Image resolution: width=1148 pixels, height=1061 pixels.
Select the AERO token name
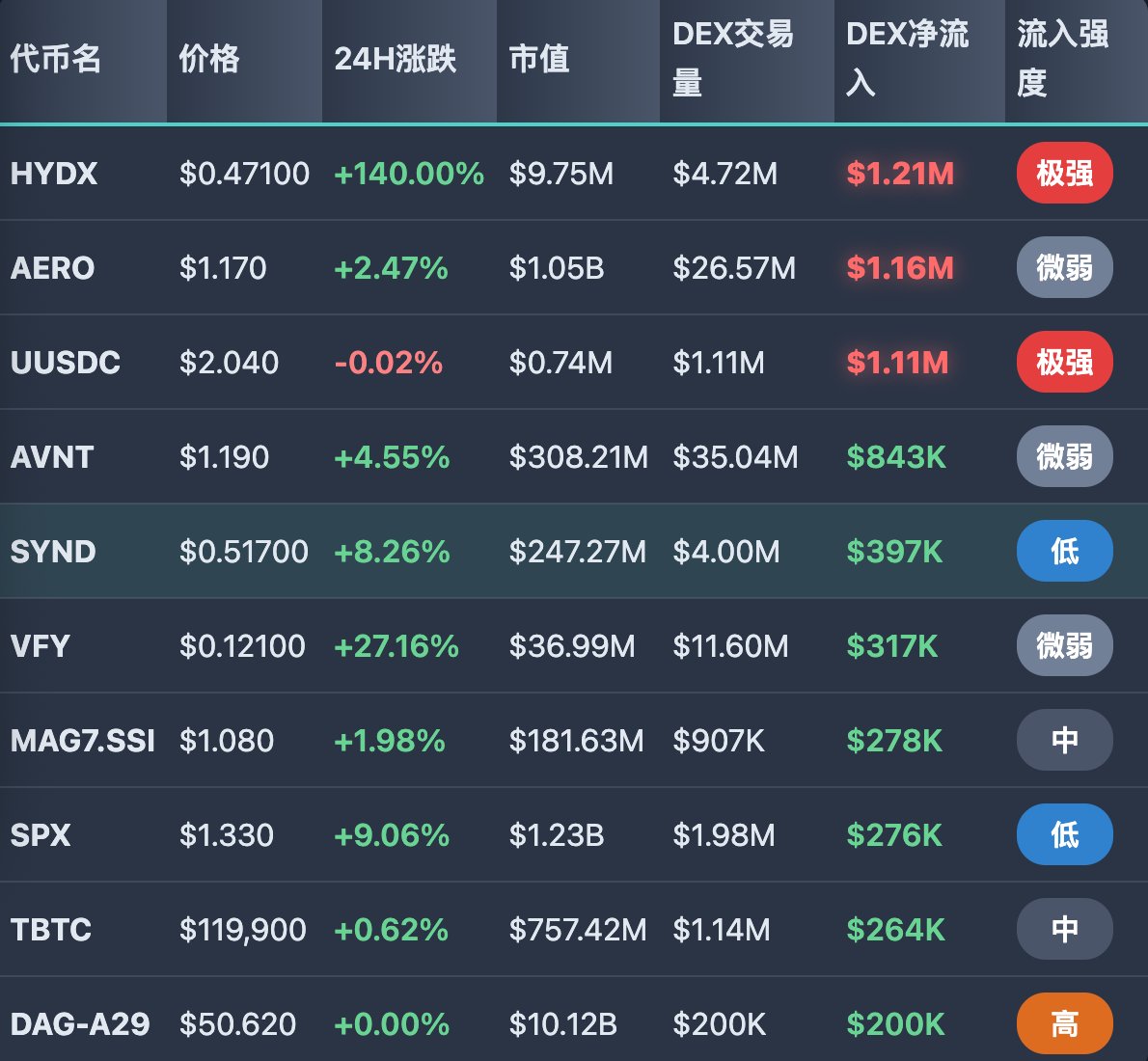[x=53, y=268]
